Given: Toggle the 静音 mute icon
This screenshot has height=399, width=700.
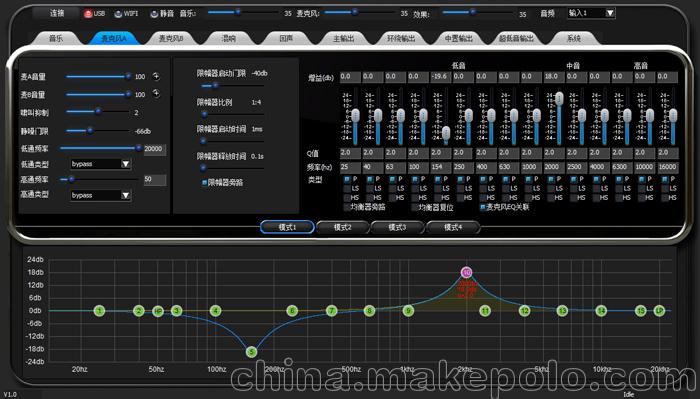Looking at the screenshot, I should click(154, 14).
